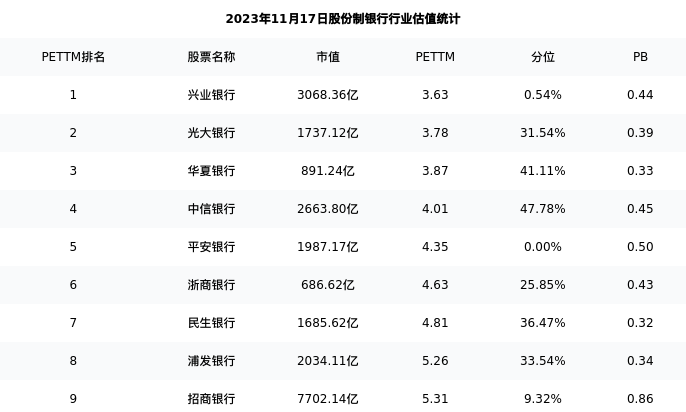Click rank number 7 in 民生银行 row

click(x=73, y=323)
